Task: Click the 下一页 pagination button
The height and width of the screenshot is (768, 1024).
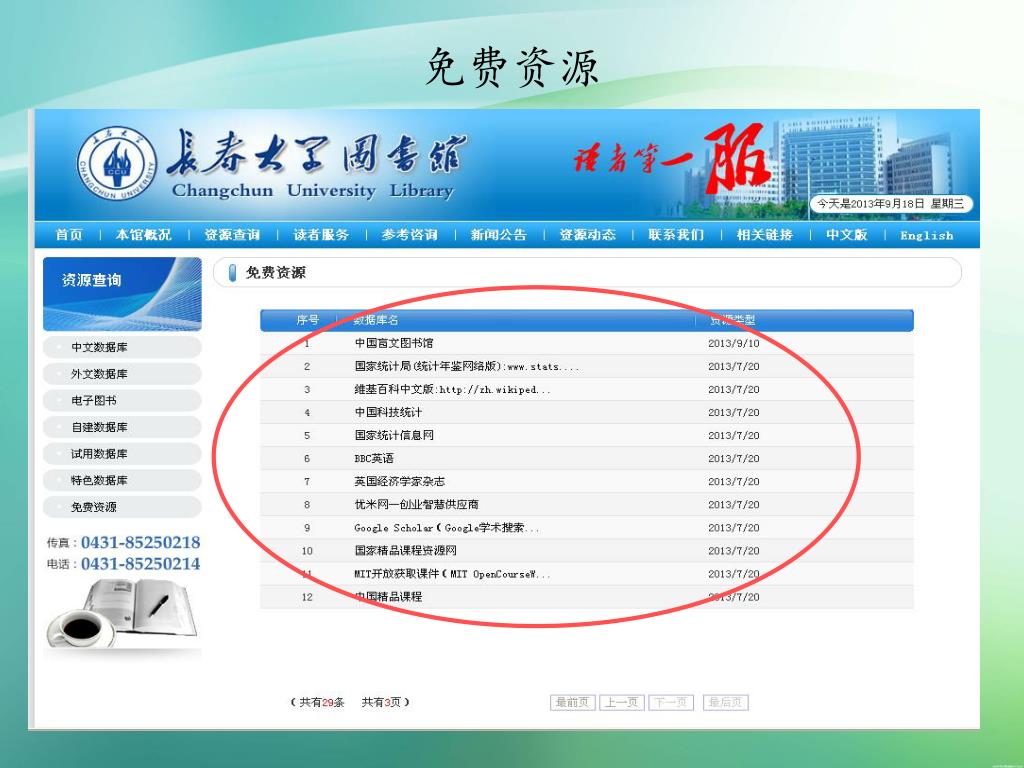Action: coord(671,703)
